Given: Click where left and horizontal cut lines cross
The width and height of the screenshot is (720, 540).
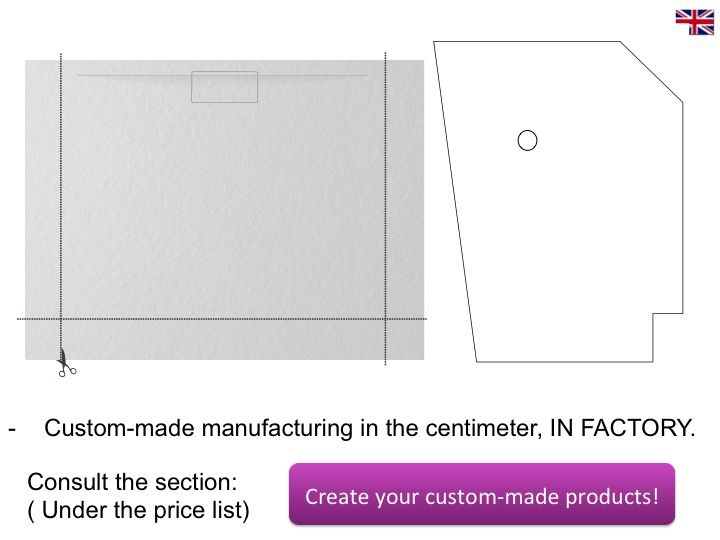Looking at the screenshot, I should pyautogui.click(x=61, y=319).
